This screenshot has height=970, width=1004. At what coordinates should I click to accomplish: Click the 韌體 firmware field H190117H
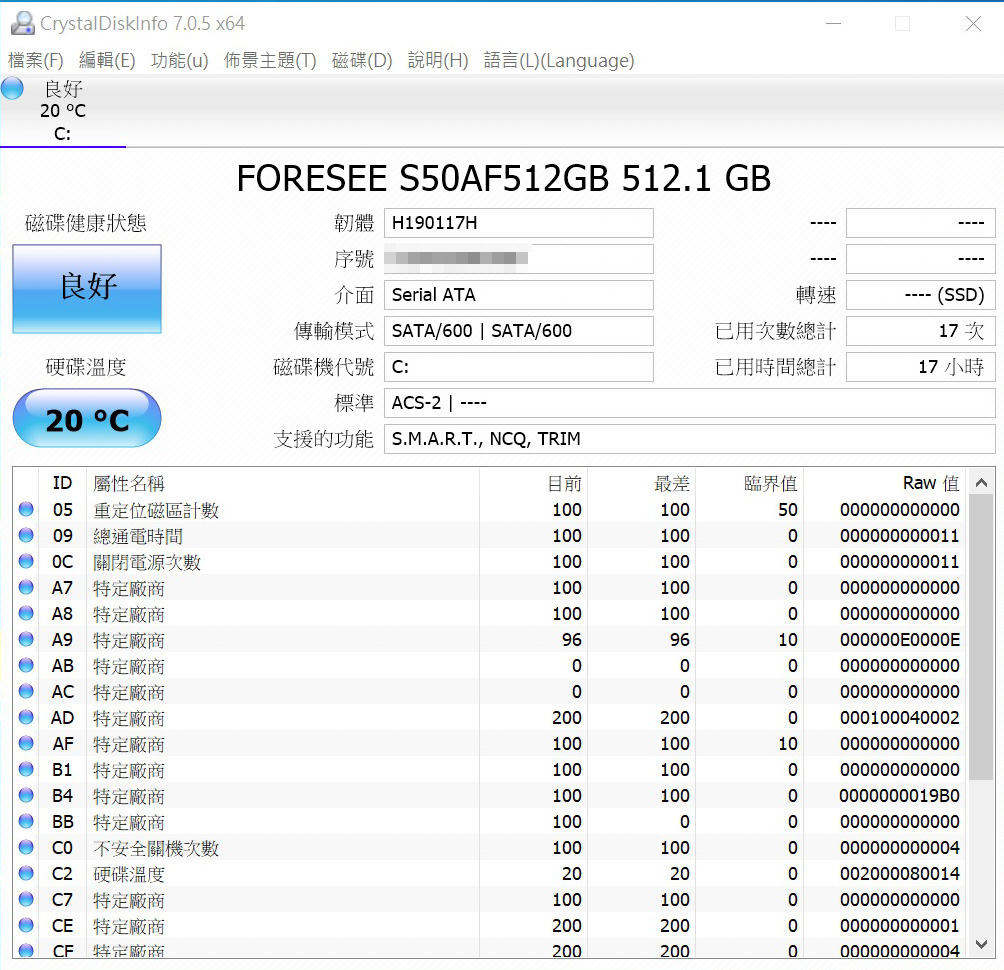[518, 223]
